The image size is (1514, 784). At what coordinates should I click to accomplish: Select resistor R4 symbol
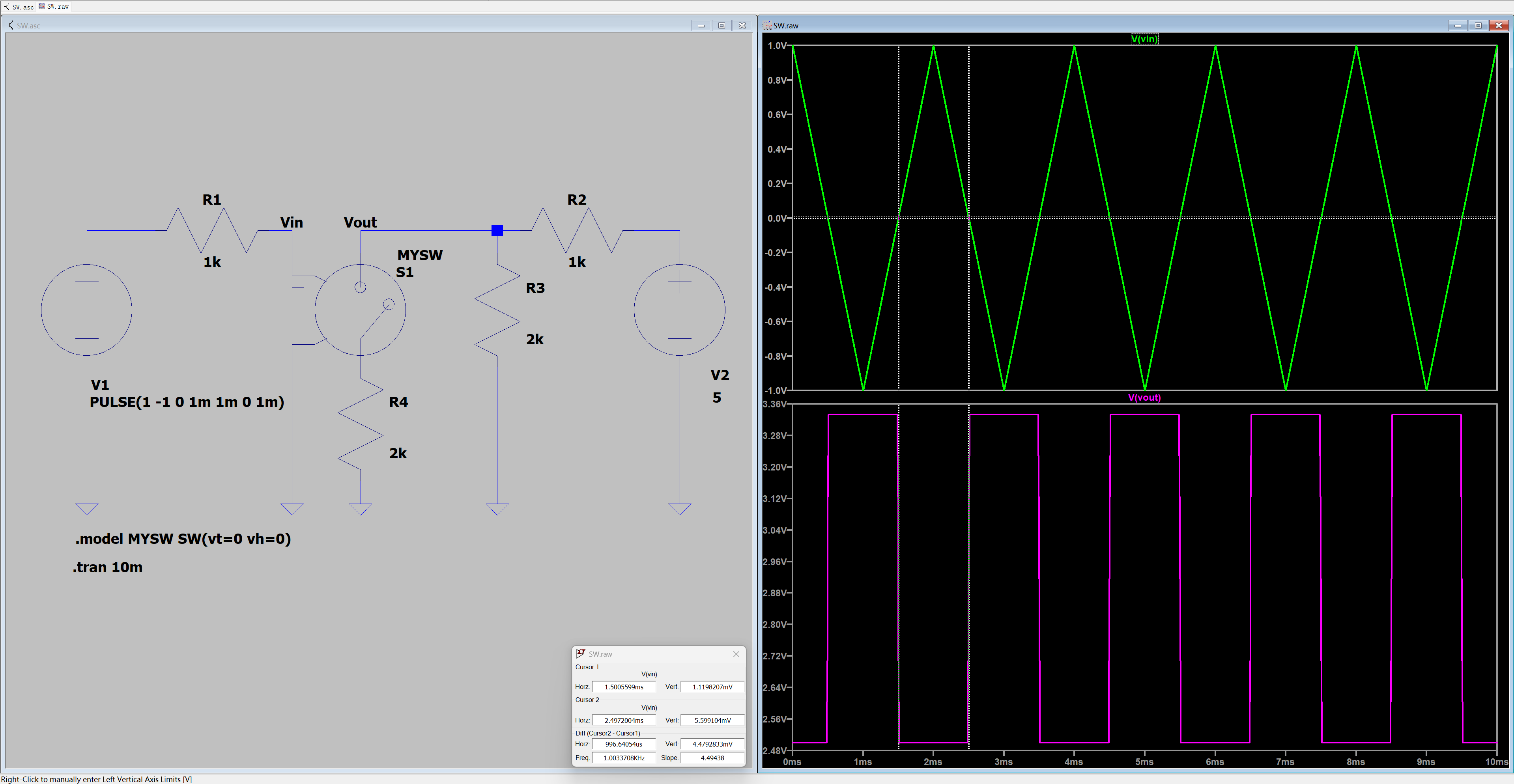tap(360, 424)
